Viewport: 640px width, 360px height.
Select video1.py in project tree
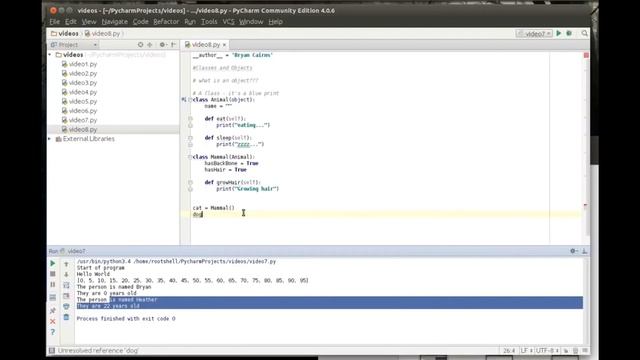coord(79,64)
